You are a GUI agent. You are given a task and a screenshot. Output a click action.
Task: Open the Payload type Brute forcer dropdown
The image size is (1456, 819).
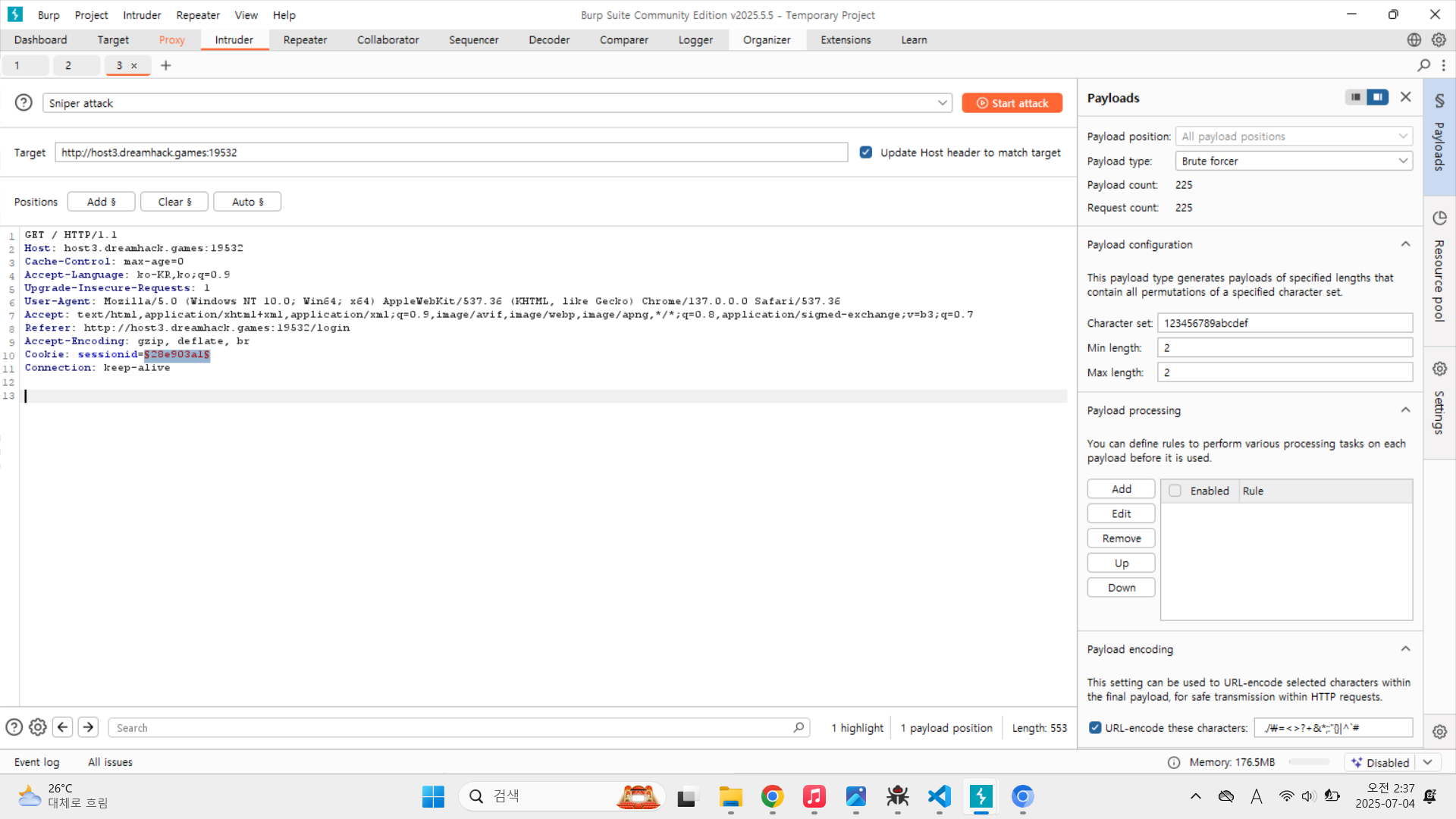point(1293,161)
